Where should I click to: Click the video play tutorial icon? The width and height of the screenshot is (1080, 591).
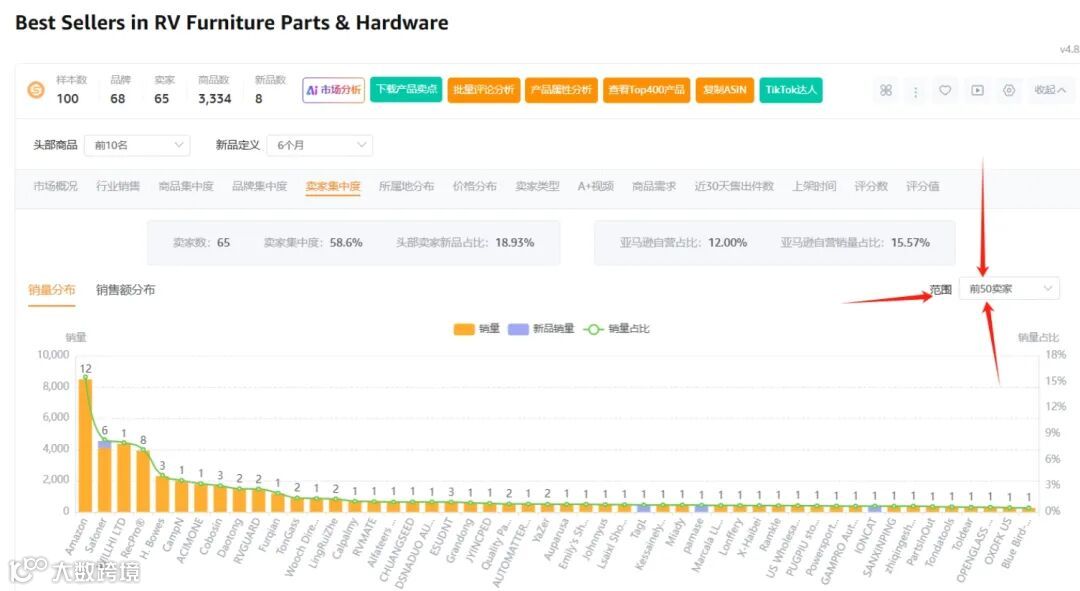(977, 90)
